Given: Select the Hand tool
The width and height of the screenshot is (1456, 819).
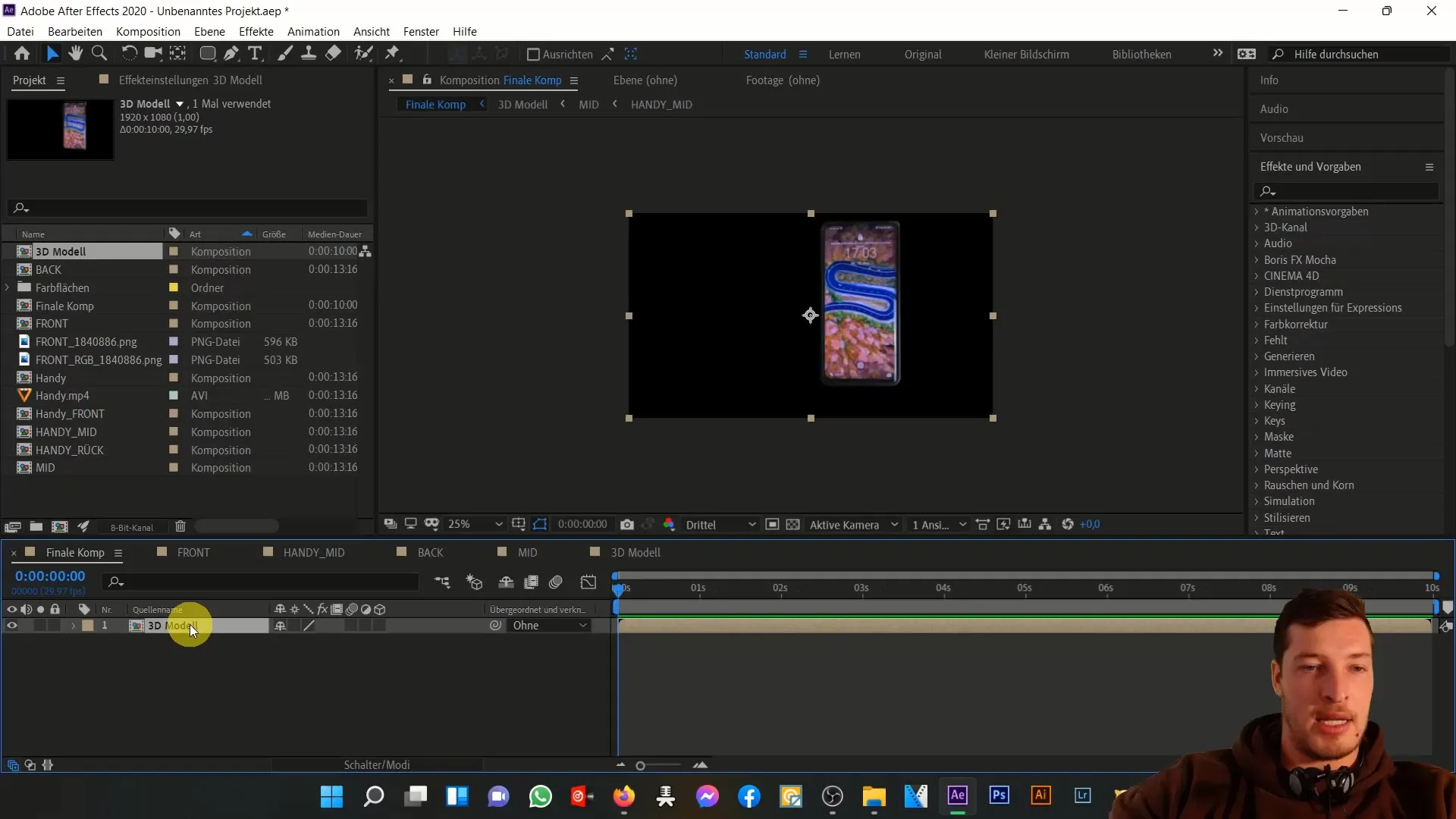Looking at the screenshot, I should click(x=75, y=54).
